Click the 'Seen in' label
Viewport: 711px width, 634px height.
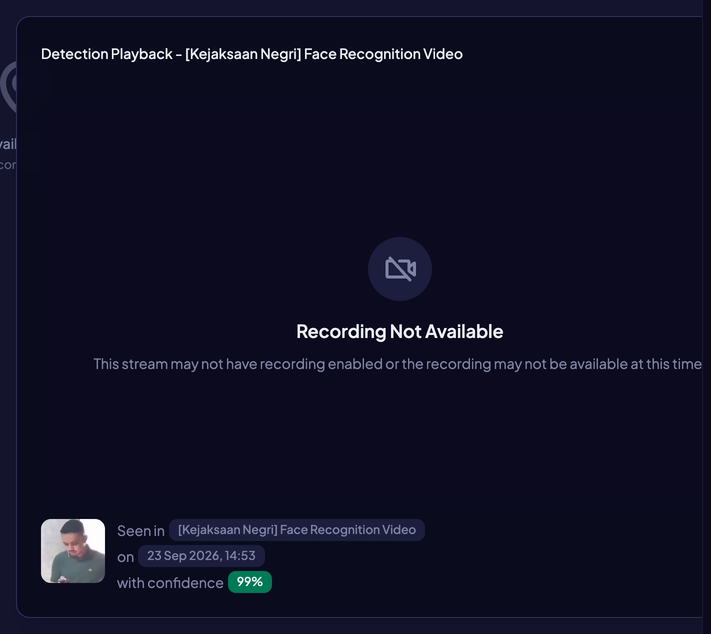pos(141,531)
